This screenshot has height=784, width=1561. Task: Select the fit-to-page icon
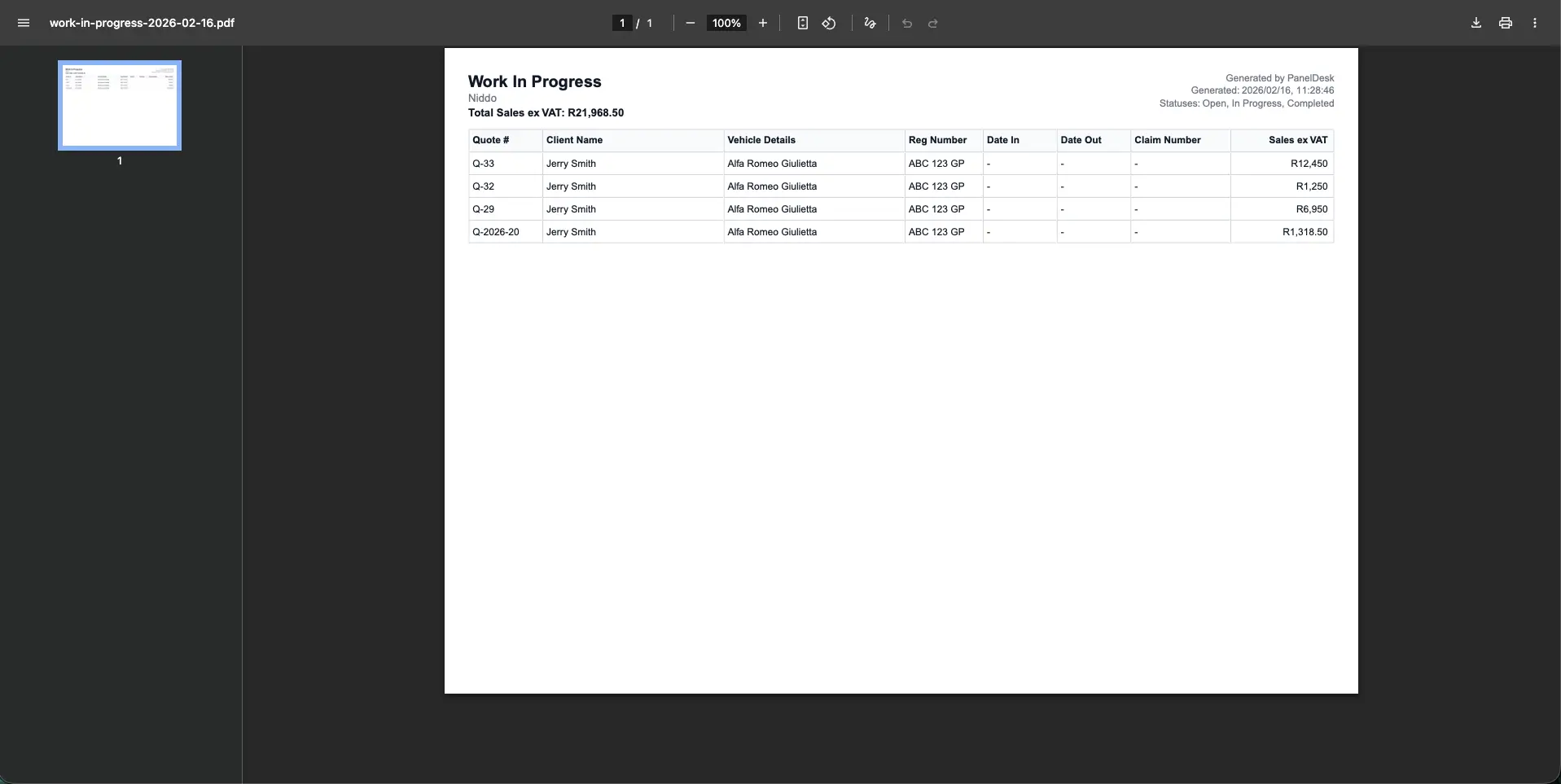(x=802, y=23)
